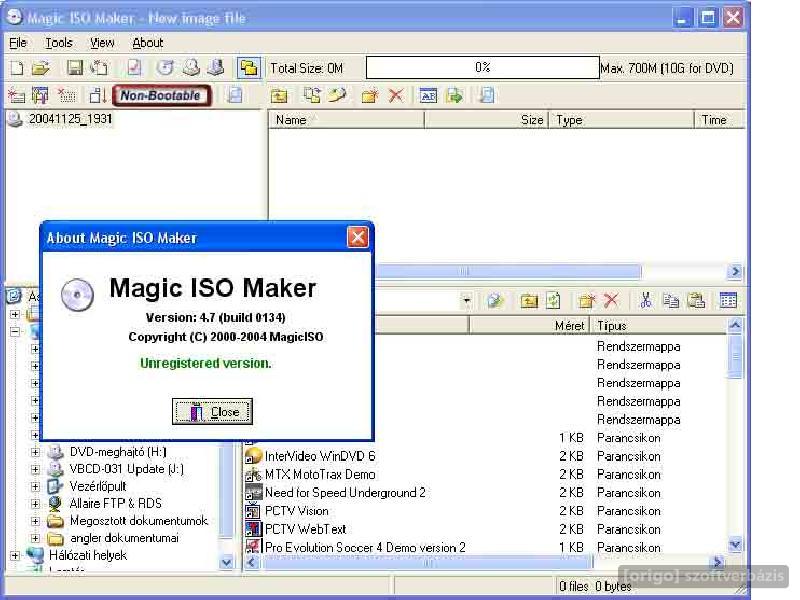
Task: Click the refresh page icon in explorer toolbar
Action: click(x=554, y=301)
